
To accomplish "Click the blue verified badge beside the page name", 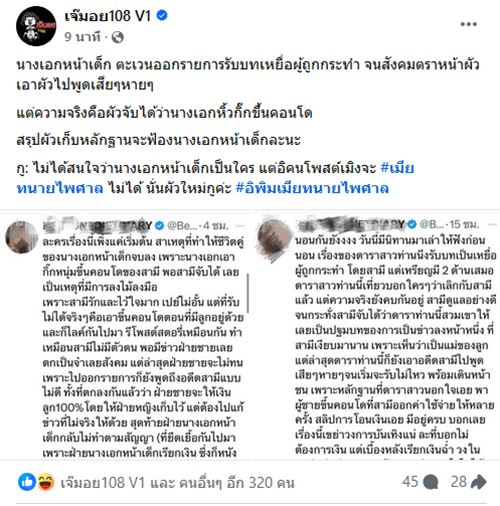I will click(162, 15).
